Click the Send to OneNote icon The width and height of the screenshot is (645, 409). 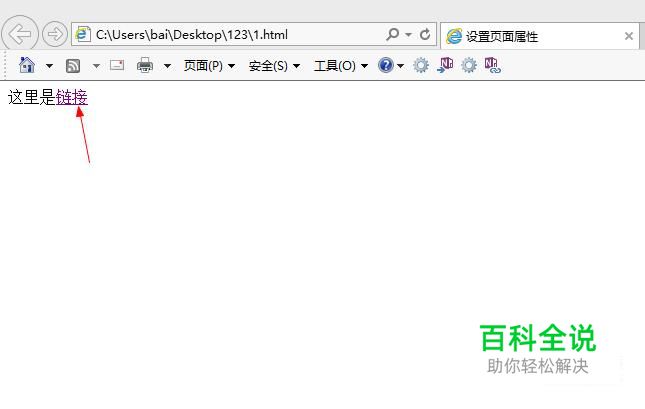coord(445,65)
